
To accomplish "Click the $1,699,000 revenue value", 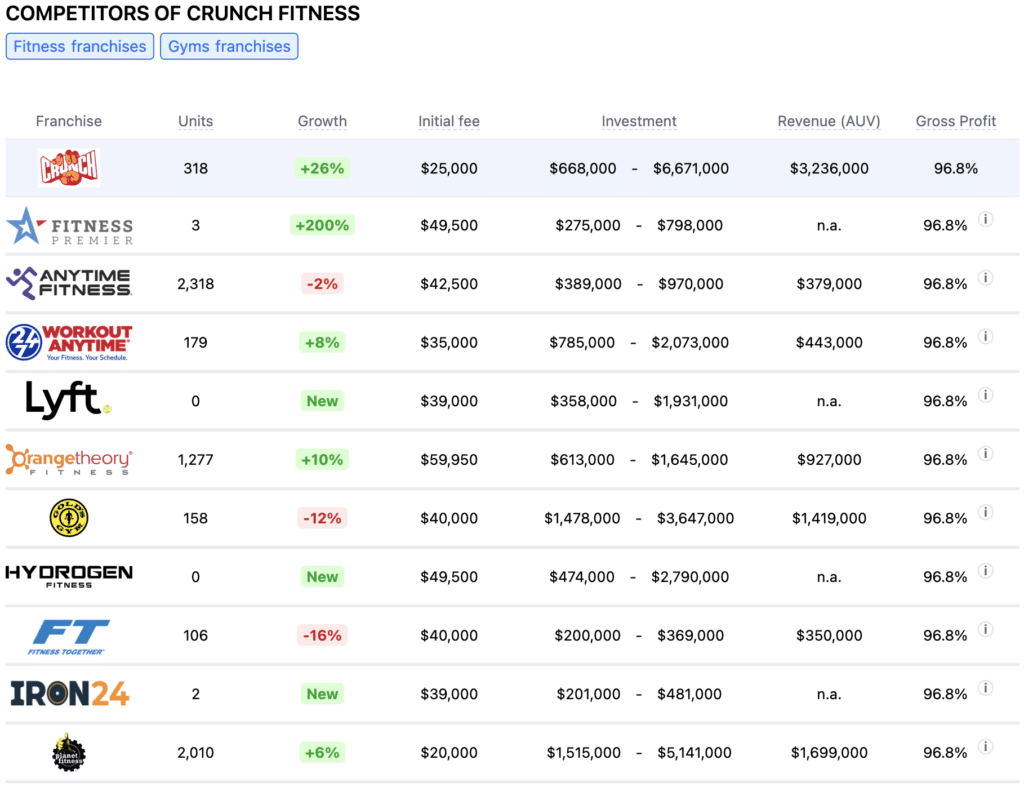I will [829, 752].
